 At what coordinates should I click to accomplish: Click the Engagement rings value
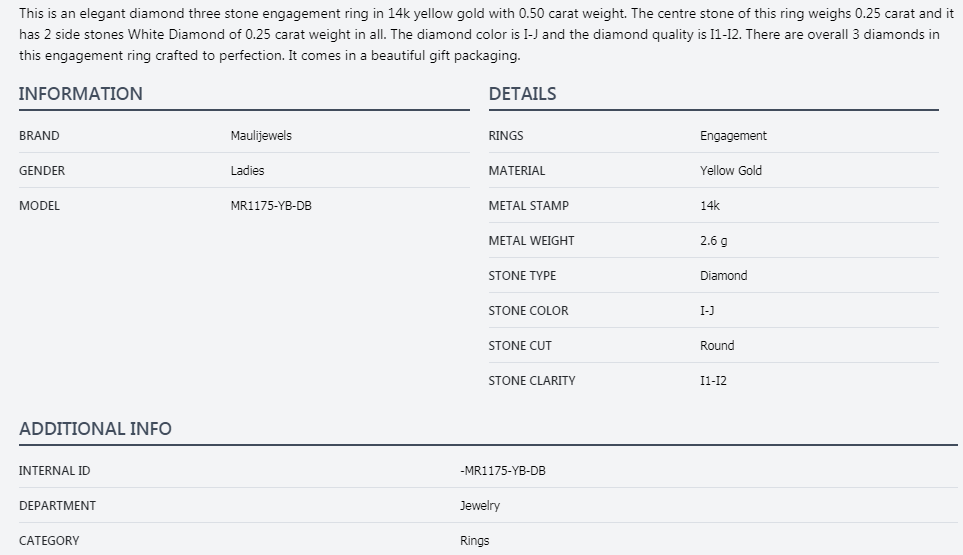(733, 136)
